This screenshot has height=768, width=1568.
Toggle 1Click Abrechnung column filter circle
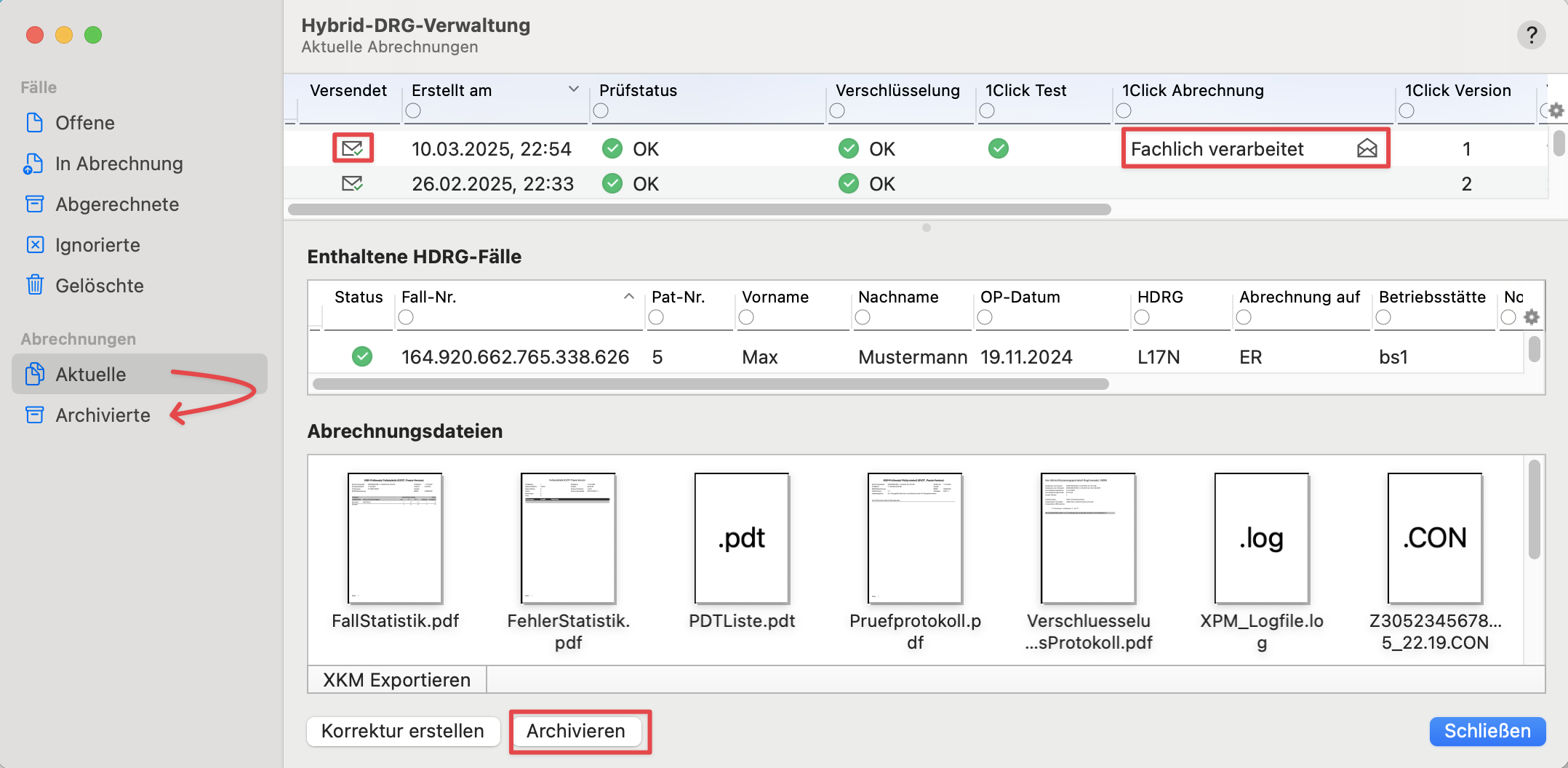point(1124,111)
